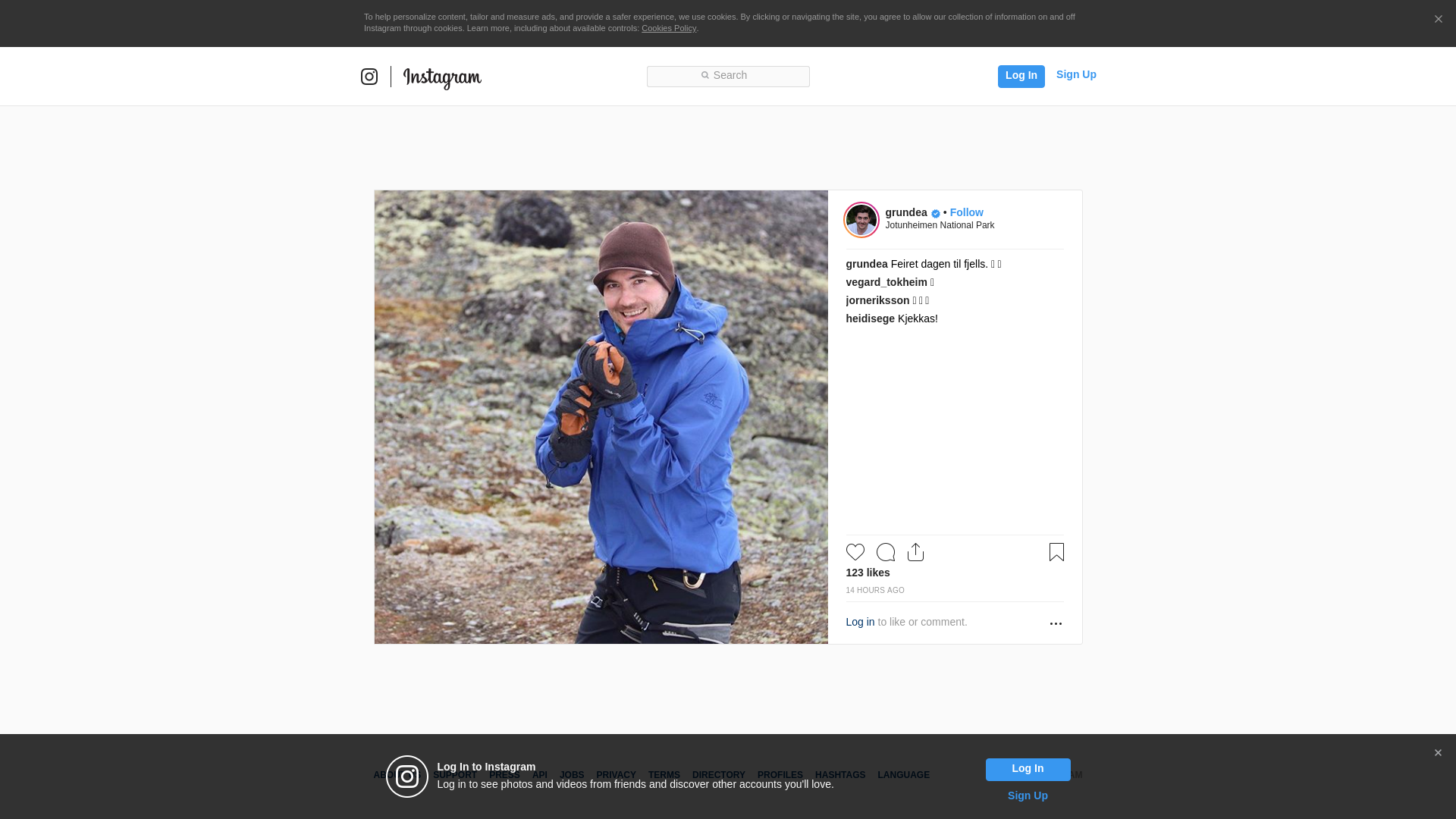This screenshot has width=1456, height=819.
Task: Dismiss the cookie notice banner
Action: (x=1438, y=20)
